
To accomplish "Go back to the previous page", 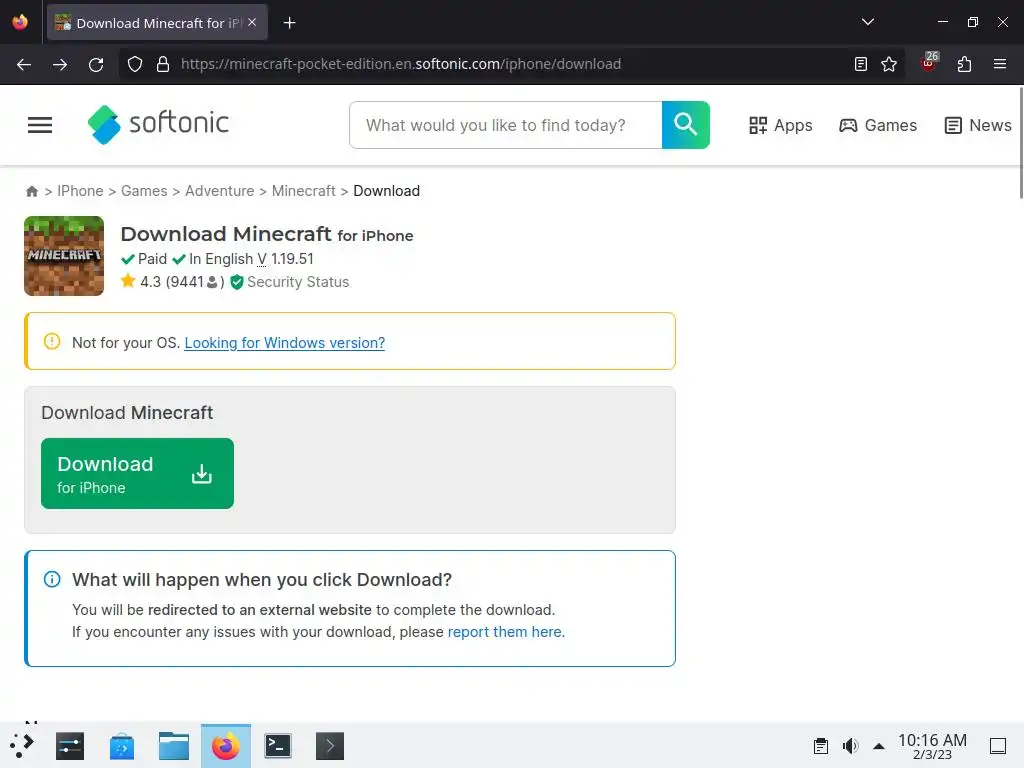I will click(24, 64).
